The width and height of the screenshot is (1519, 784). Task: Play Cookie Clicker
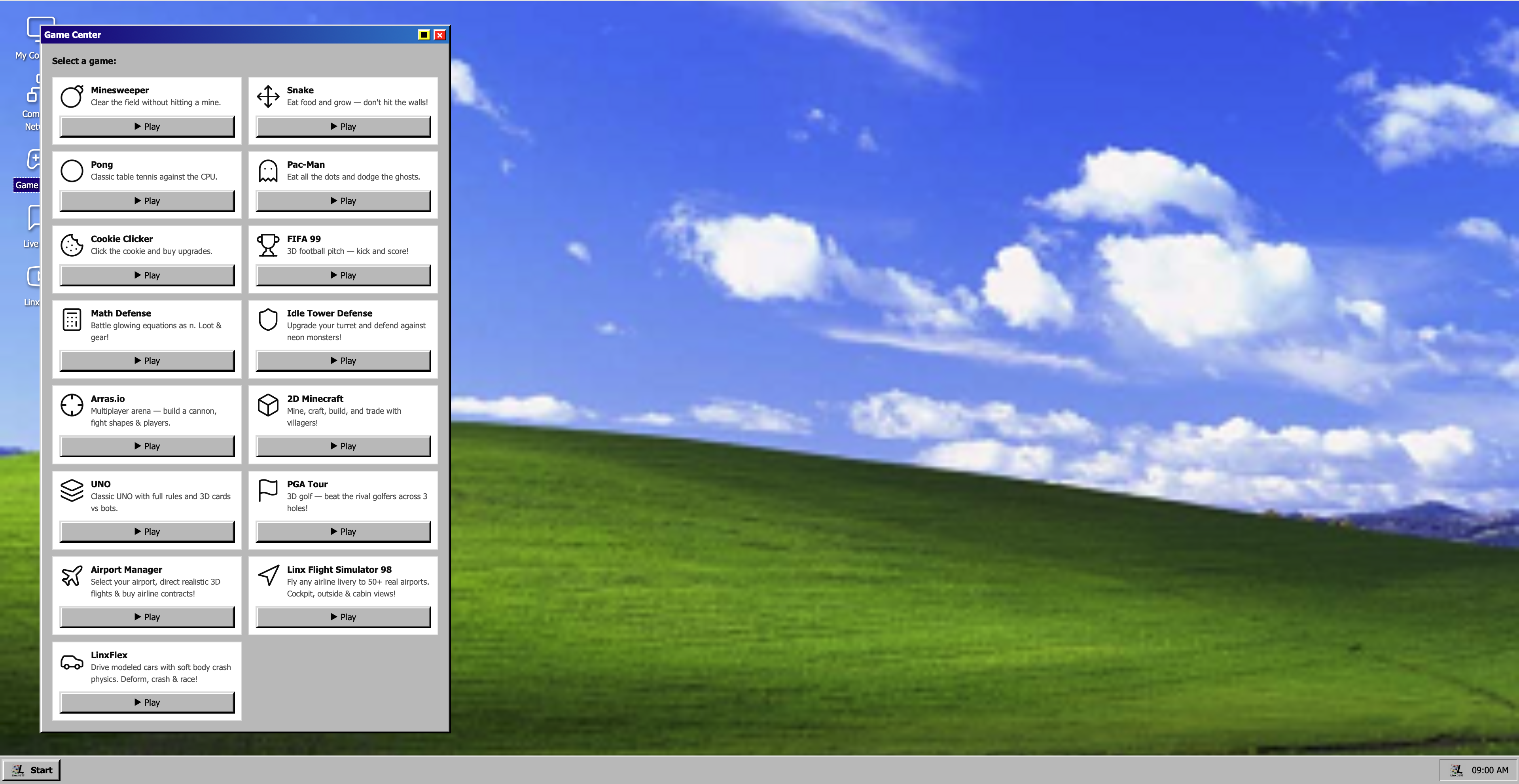pos(148,275)
